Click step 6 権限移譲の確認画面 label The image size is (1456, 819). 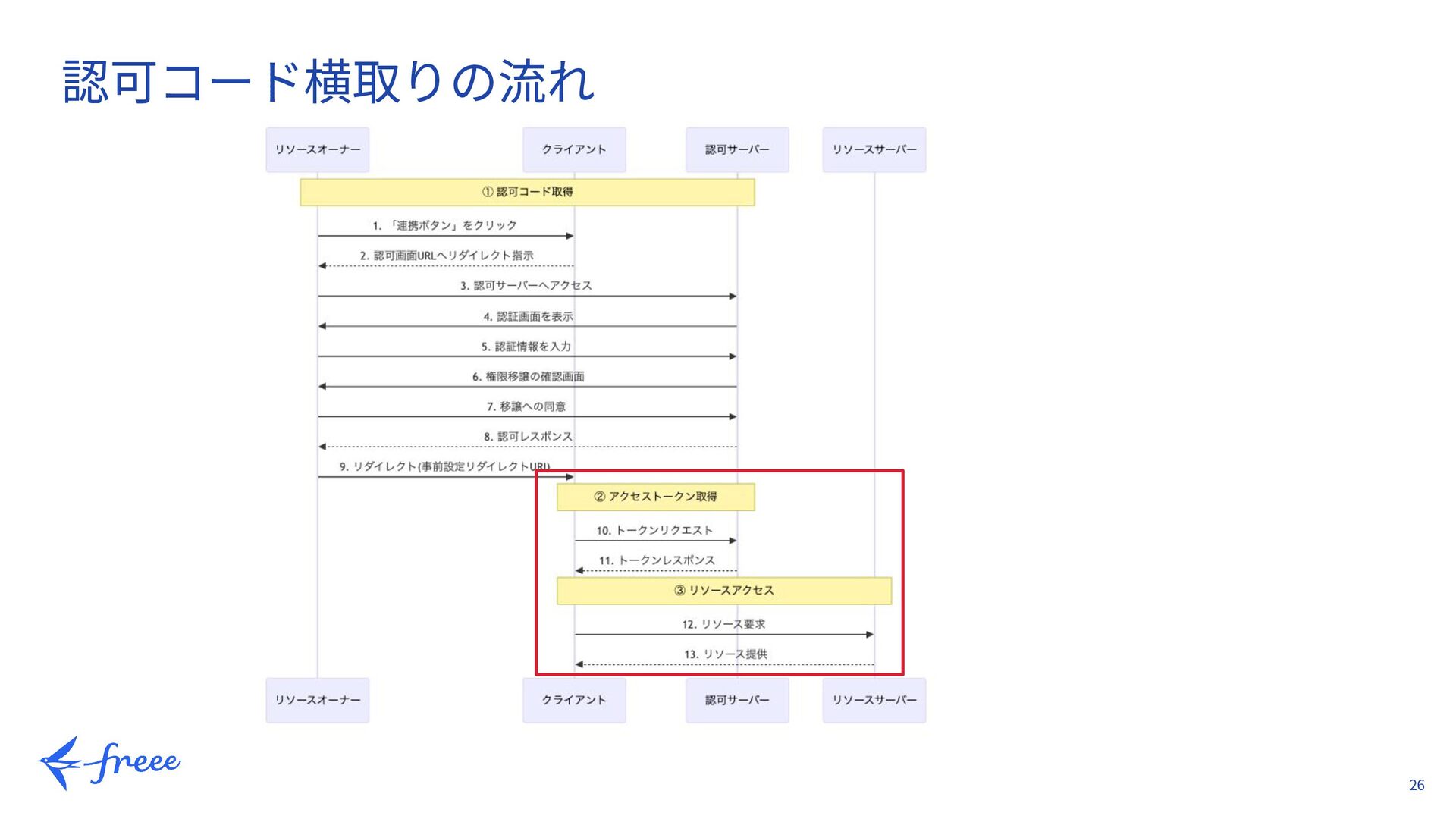pyautogui.click(x=528, y=376)
